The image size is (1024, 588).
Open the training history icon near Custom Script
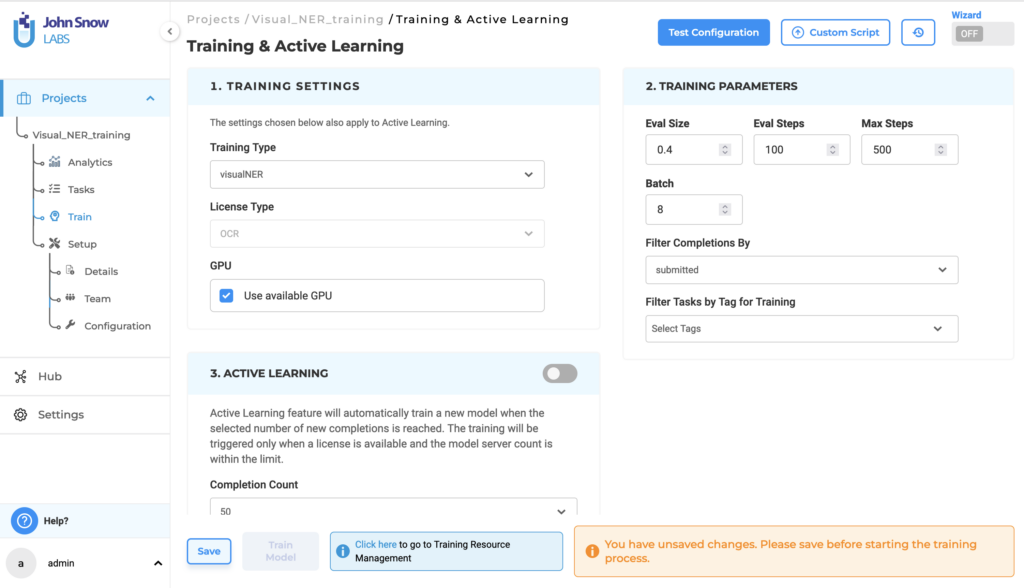918,32
